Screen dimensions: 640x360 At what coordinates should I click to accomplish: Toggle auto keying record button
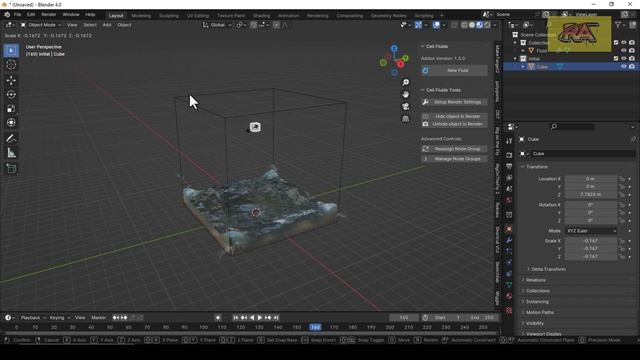click(218, 318)
